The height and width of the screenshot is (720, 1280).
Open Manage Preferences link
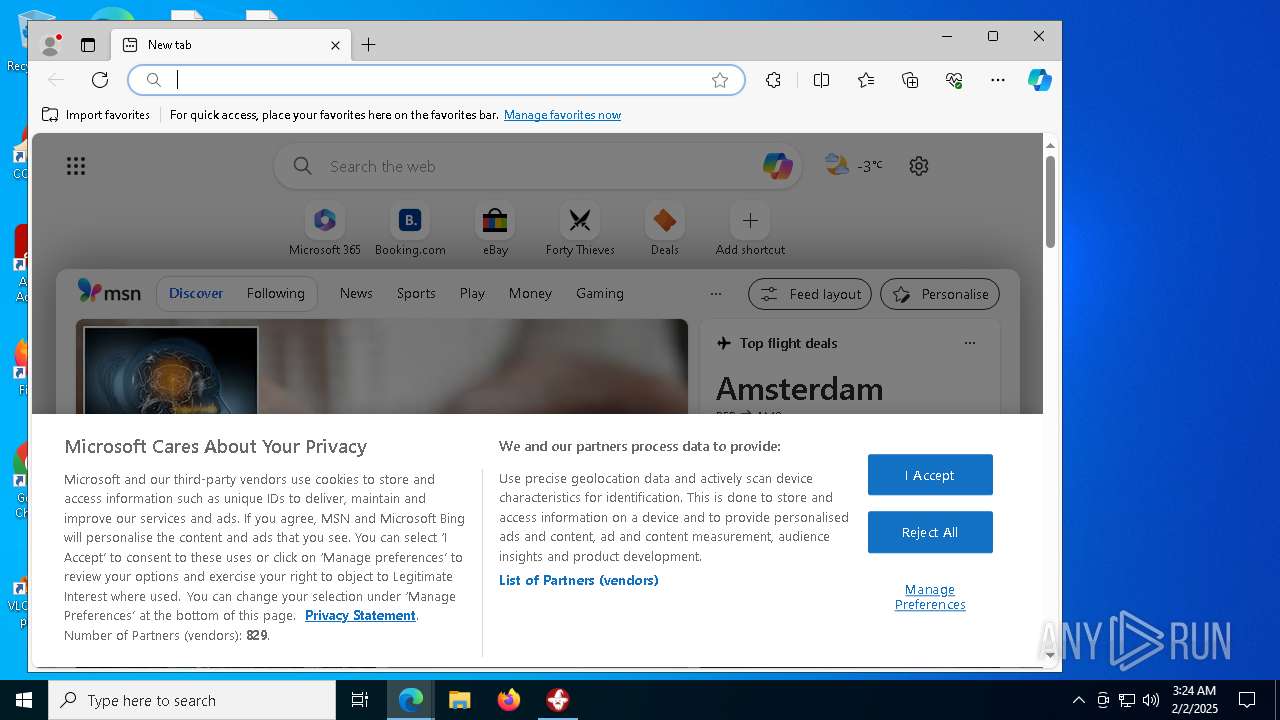click(x=930, y=597)
